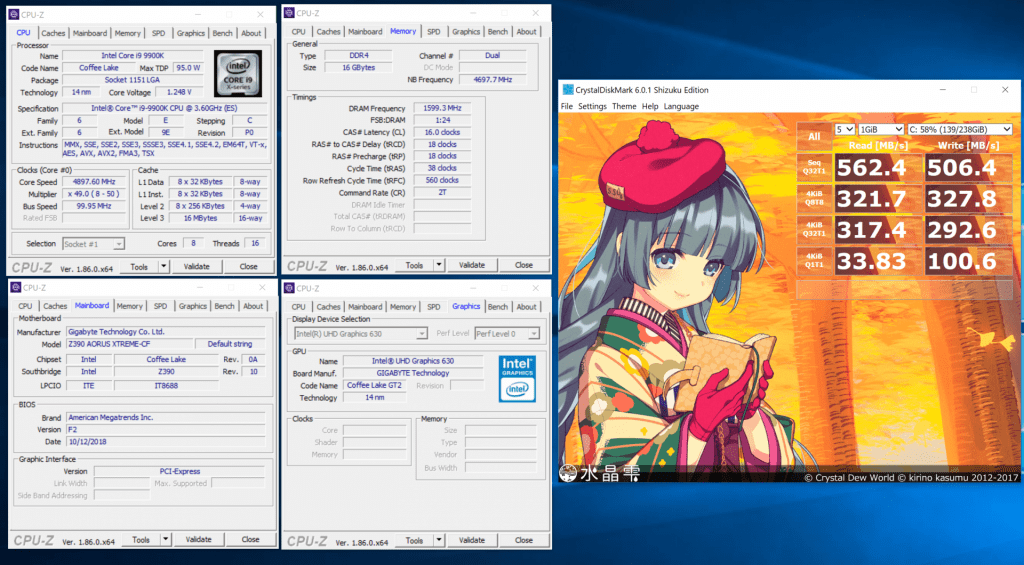Open the Theme menu in CrystalDiskMark
The width and height of the screenshot is (1024, 565).
pos(624,106)
